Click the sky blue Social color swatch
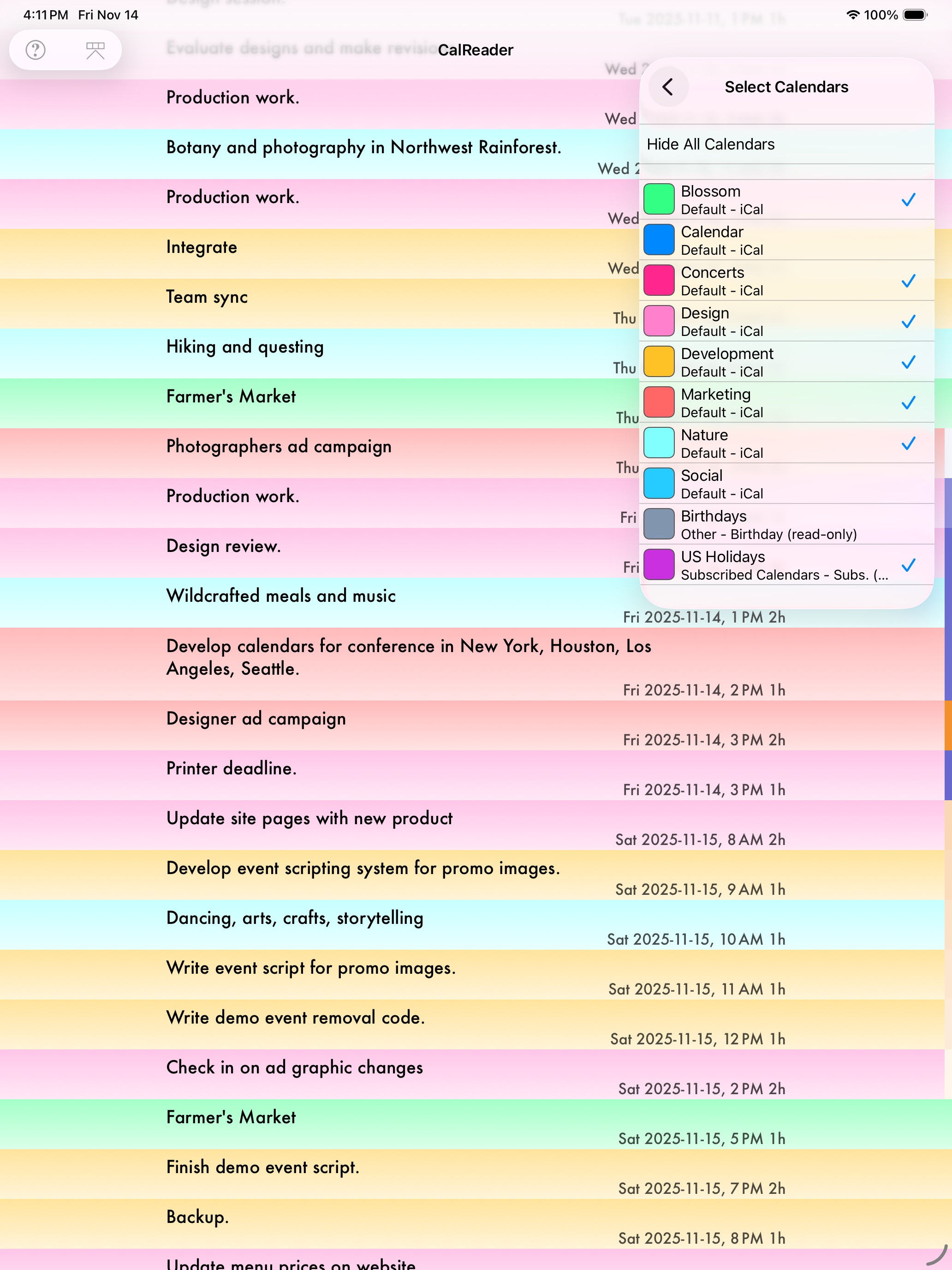 point(659,484)
